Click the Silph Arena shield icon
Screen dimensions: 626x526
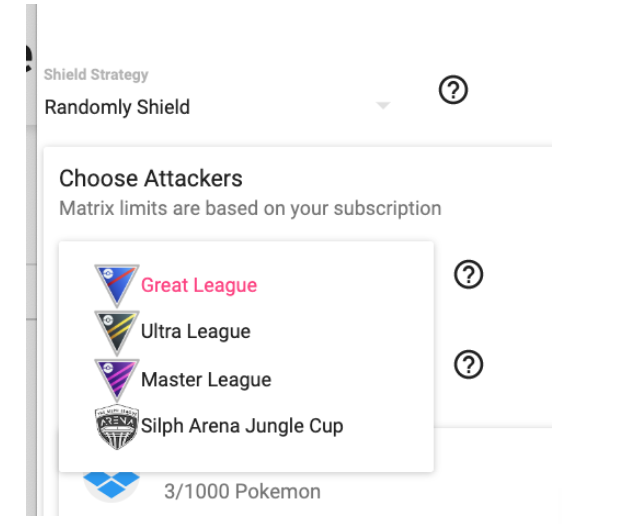click(117, 426)
